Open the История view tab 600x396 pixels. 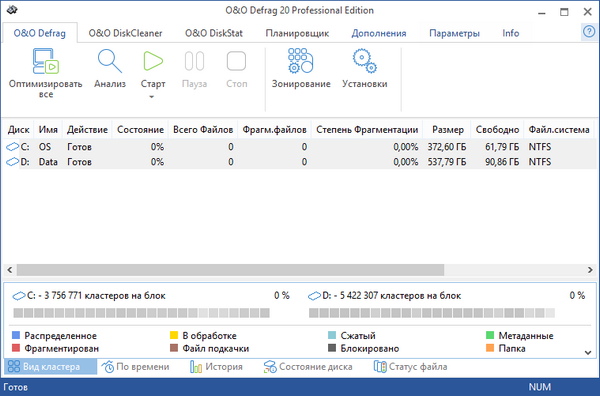216,367
